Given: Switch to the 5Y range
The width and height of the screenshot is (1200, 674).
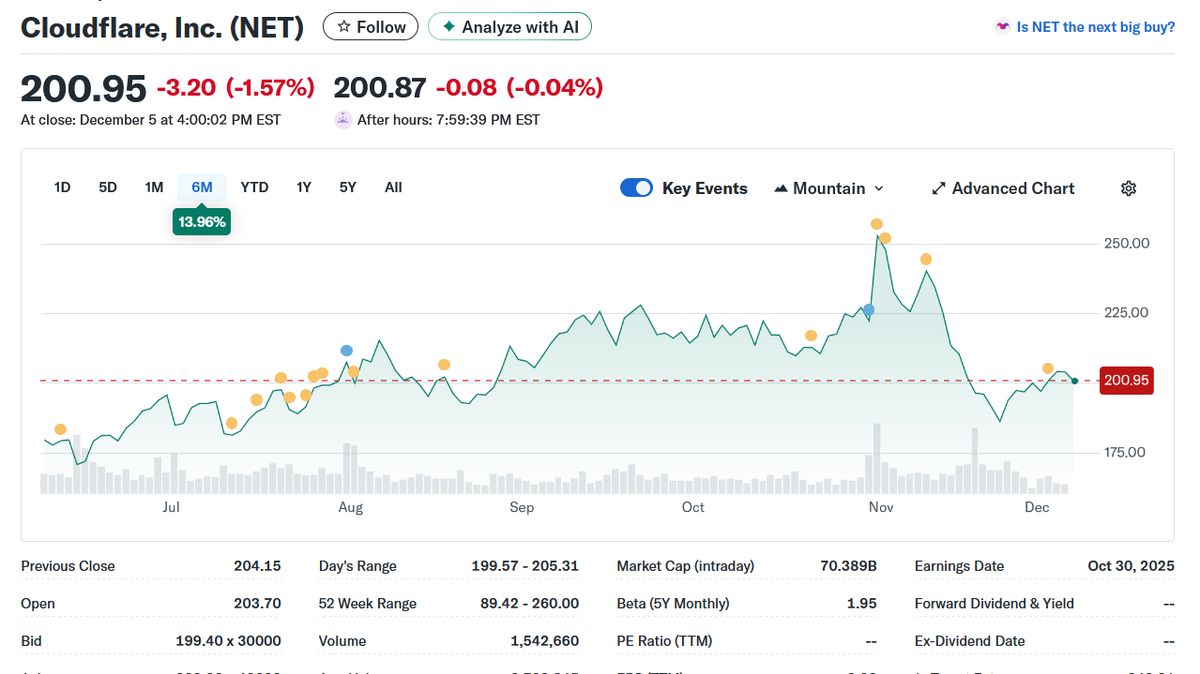Looking at the screenshot, I should click(x=347, y=187).
